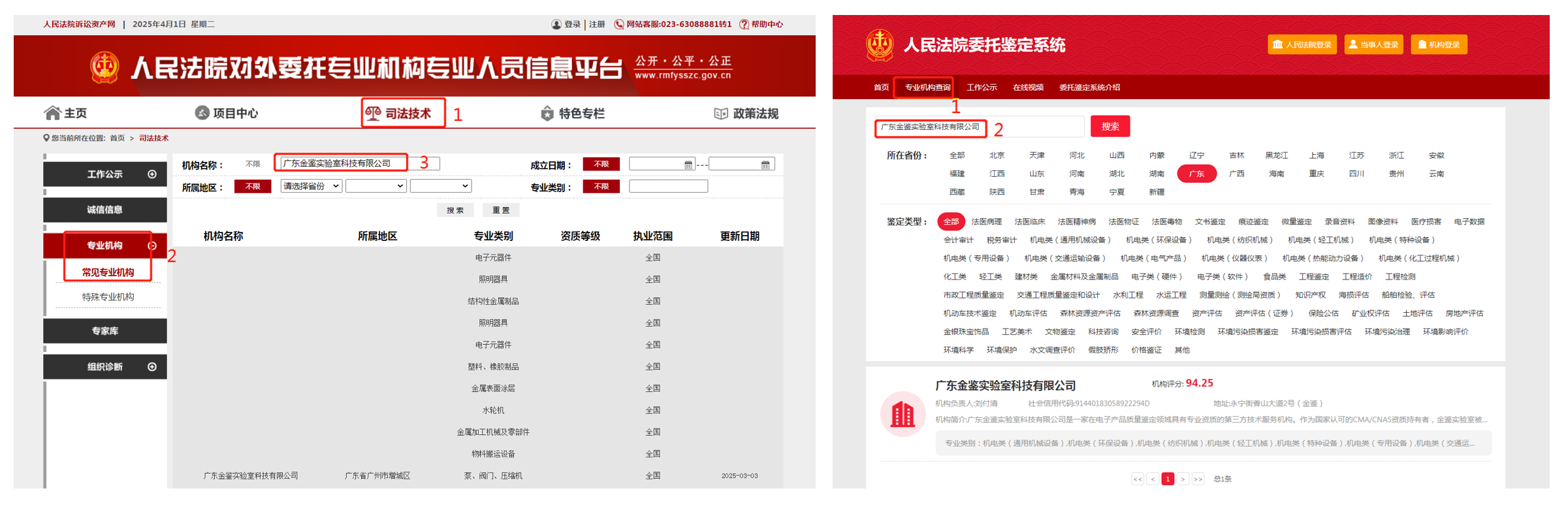This screenshot has height=512, width=1568.
Task: Open the 特殊专业机构 sidebar link
Action: [x=108, y=297]
